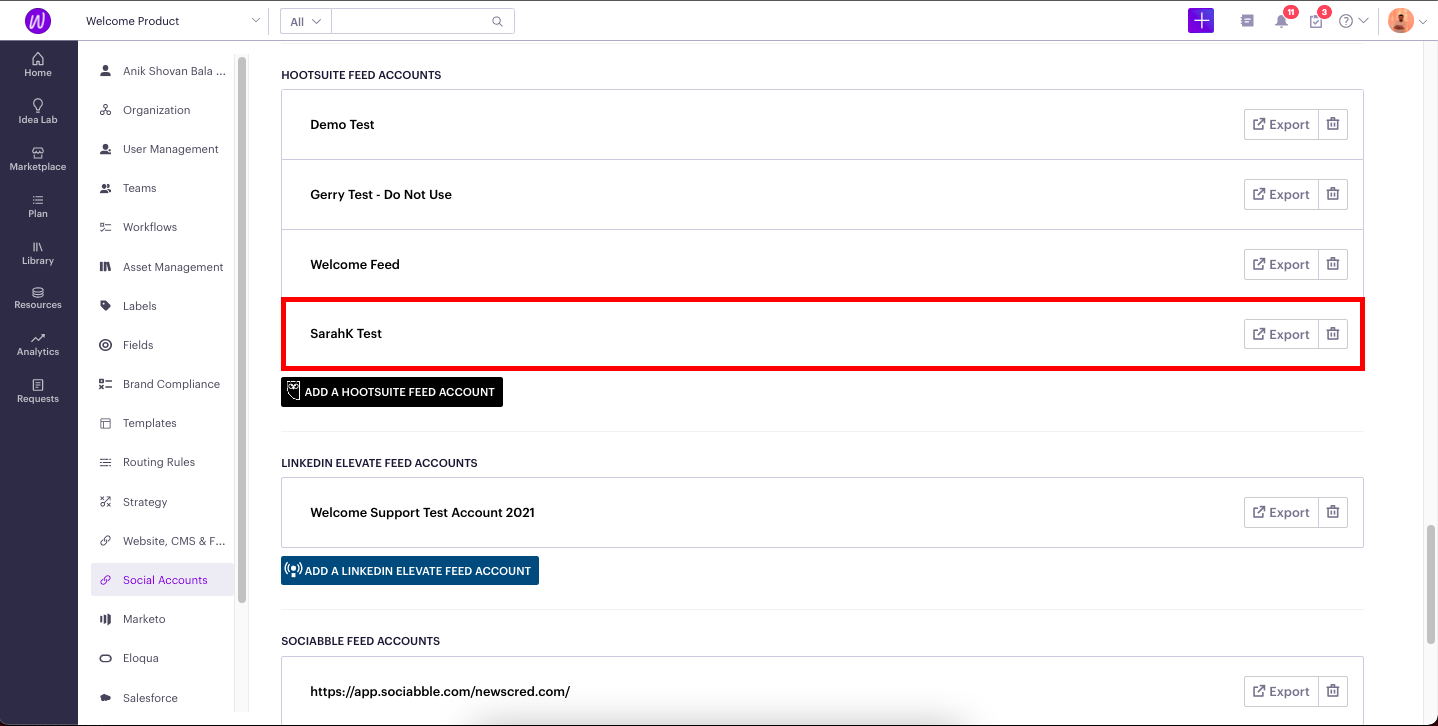Click the search magnifier icon
The width and height of the screenshot is (1438, 726).
click(x=498, y=21)
